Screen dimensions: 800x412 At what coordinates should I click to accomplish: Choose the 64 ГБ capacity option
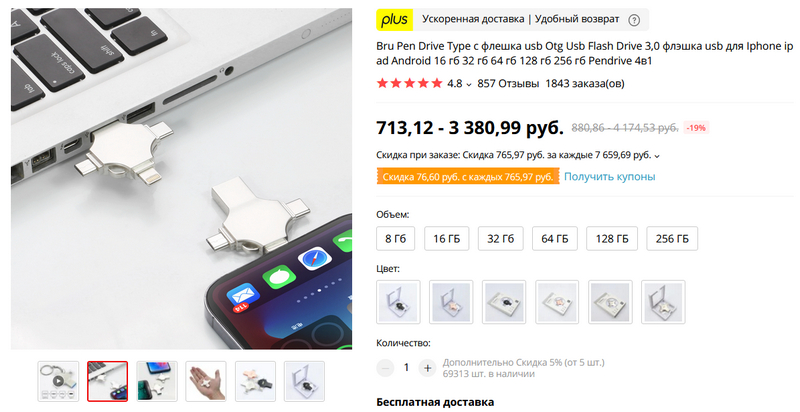tap(555, 239)
